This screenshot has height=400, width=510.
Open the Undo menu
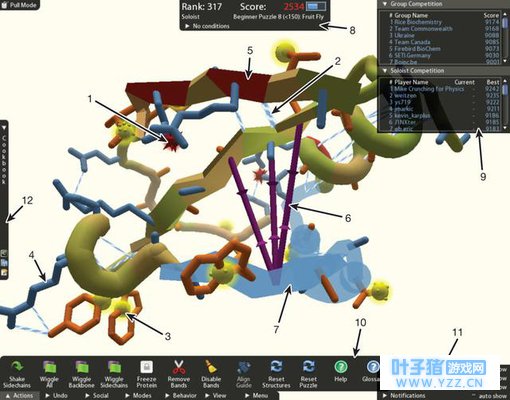click(x=56, y=396)
